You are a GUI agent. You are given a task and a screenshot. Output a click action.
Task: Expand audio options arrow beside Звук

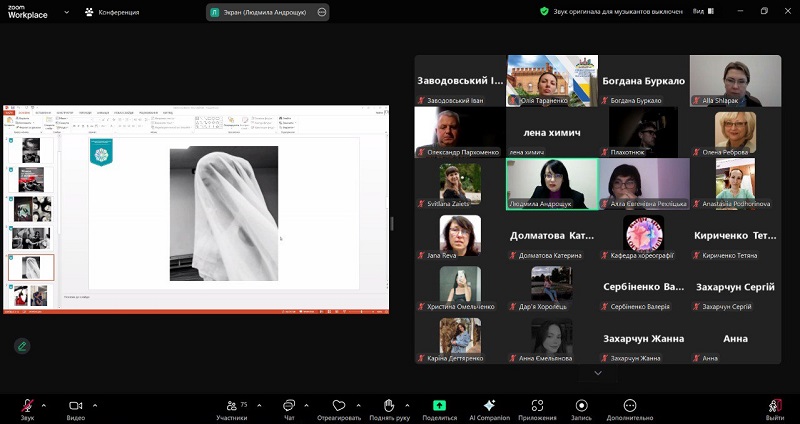click(x=43, y=405)
